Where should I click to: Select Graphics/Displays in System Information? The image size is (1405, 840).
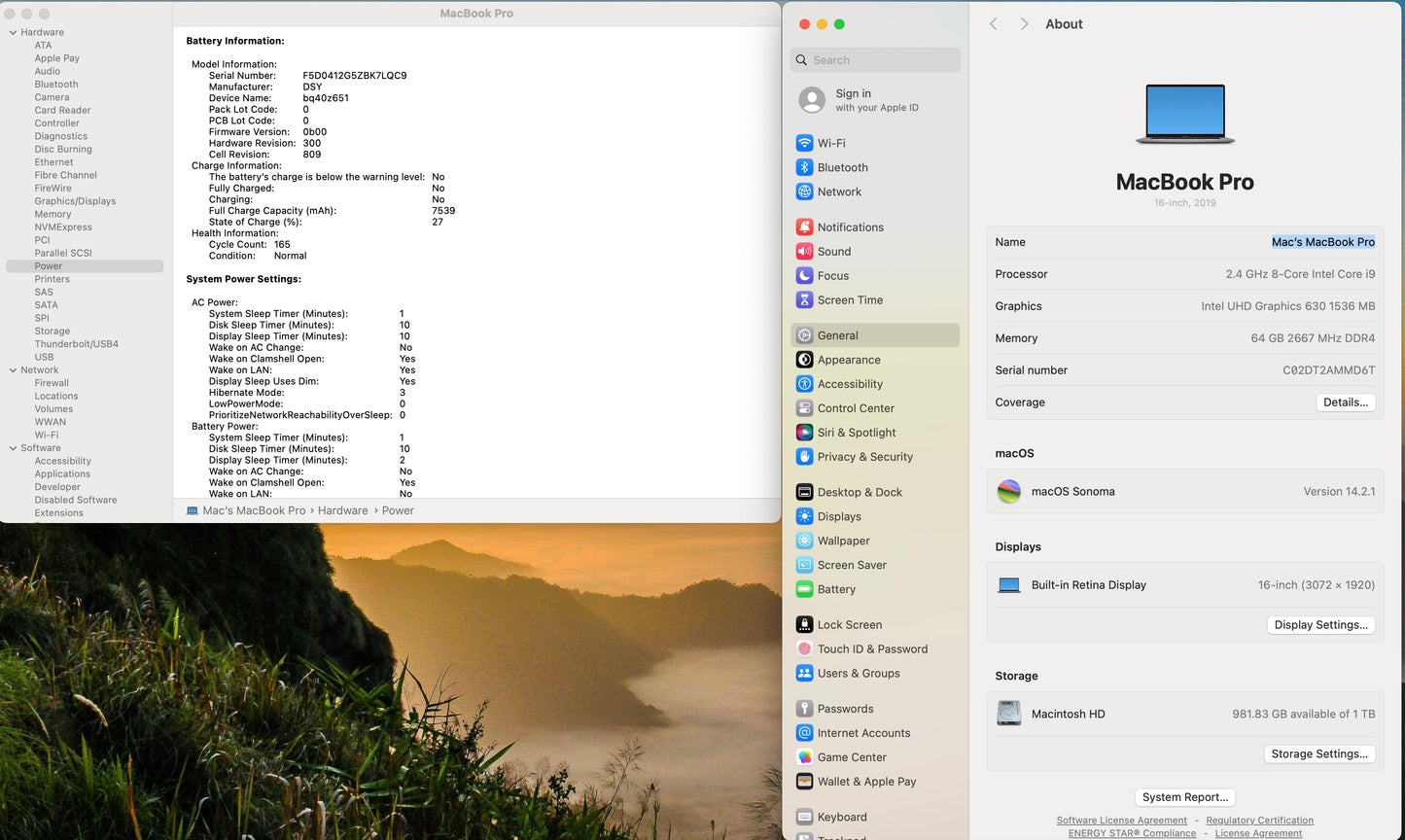(x=75, y=201)
